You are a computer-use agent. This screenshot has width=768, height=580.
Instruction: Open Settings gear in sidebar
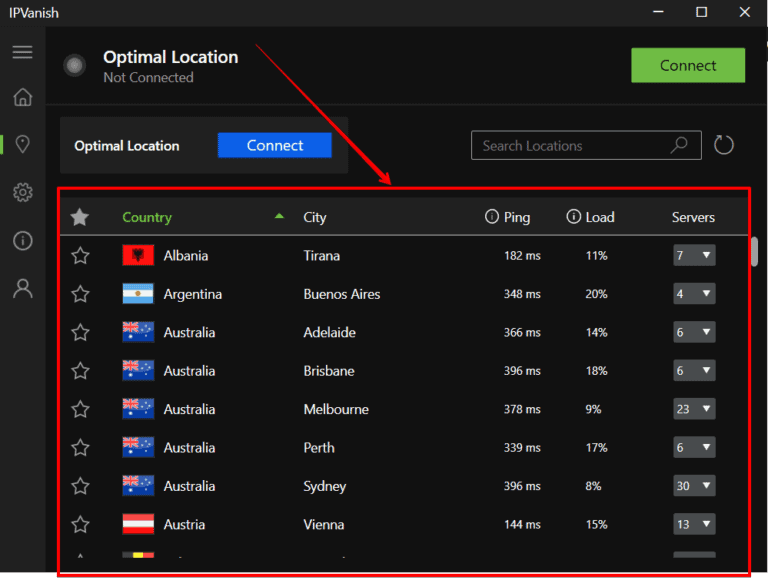[22, 193]
